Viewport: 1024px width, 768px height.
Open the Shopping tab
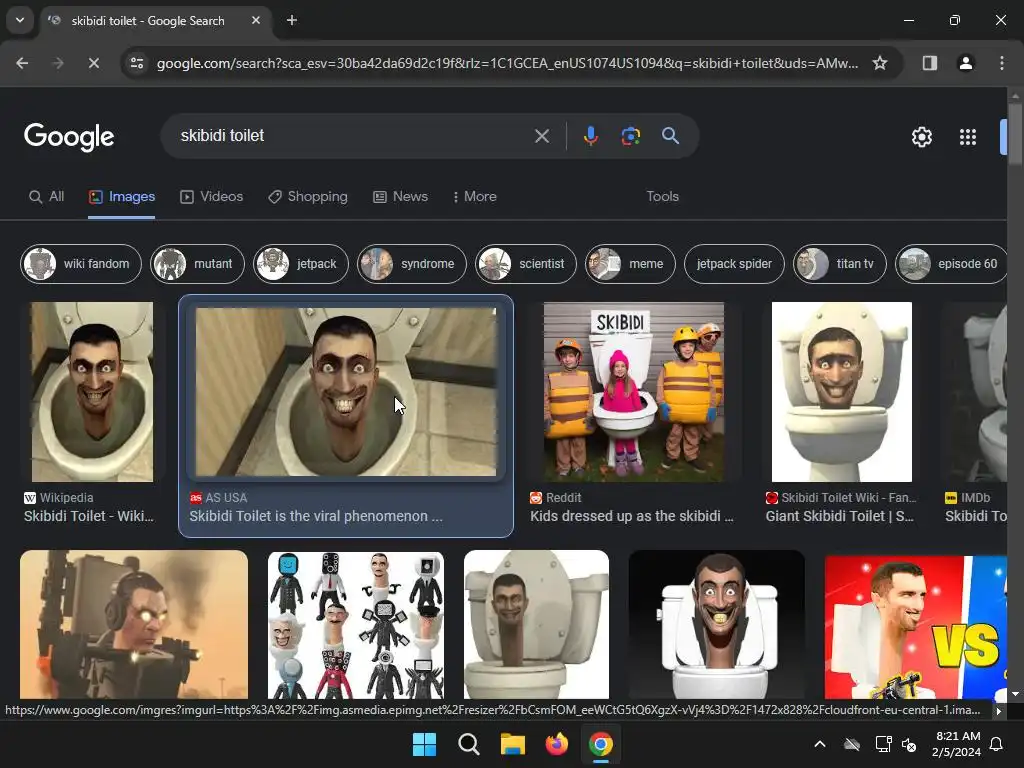tap(308, 197)
